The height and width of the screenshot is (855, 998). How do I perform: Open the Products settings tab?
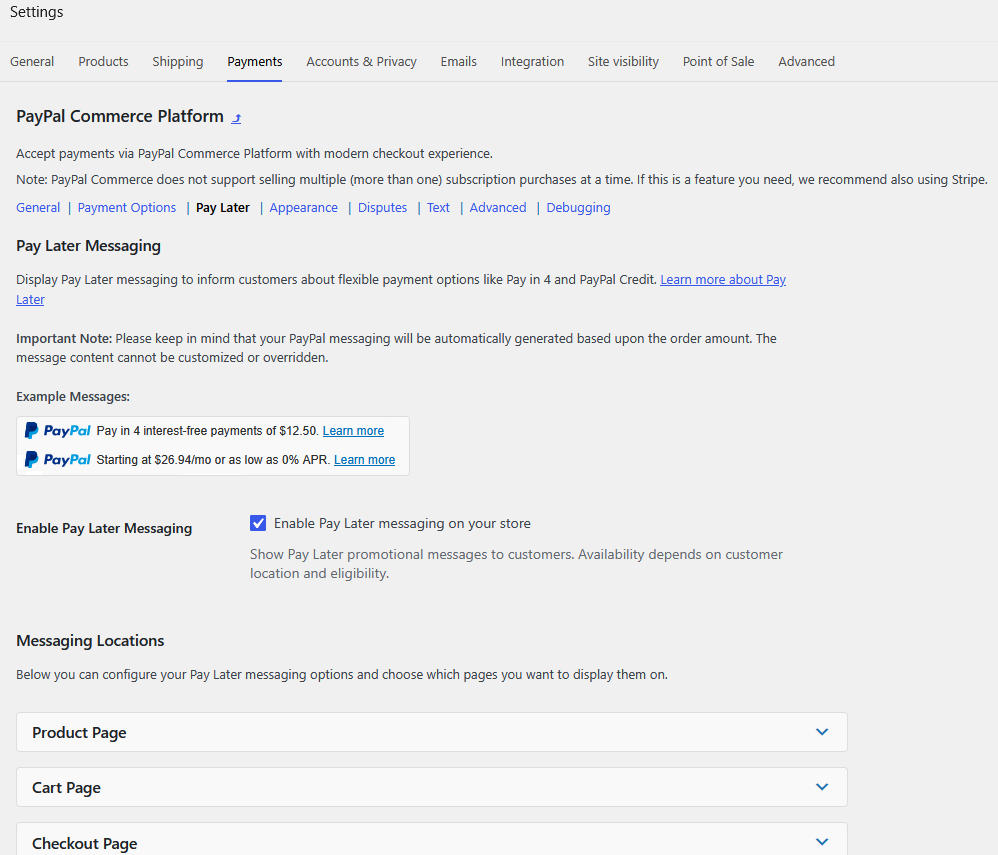point(103,62)
